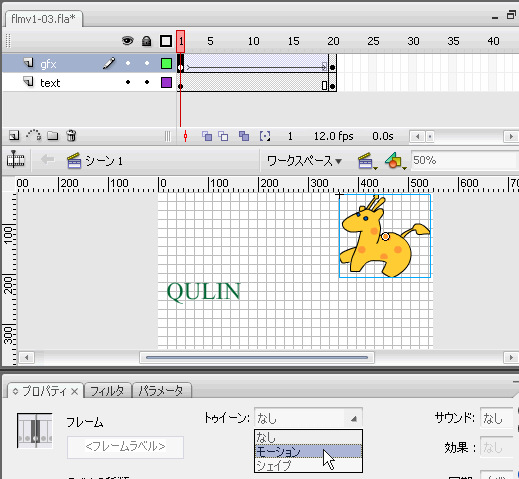Click the 12.0 fps frame rate value

333,136
